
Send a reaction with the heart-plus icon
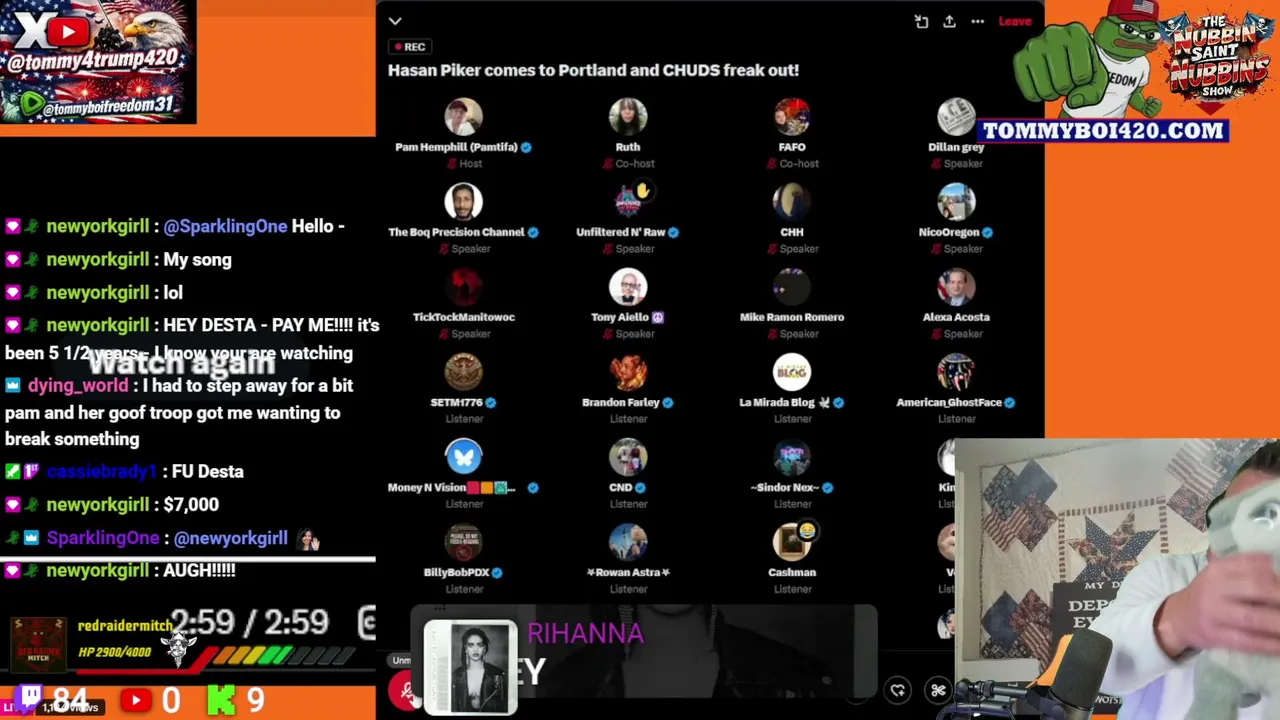(x=898, y=690)
